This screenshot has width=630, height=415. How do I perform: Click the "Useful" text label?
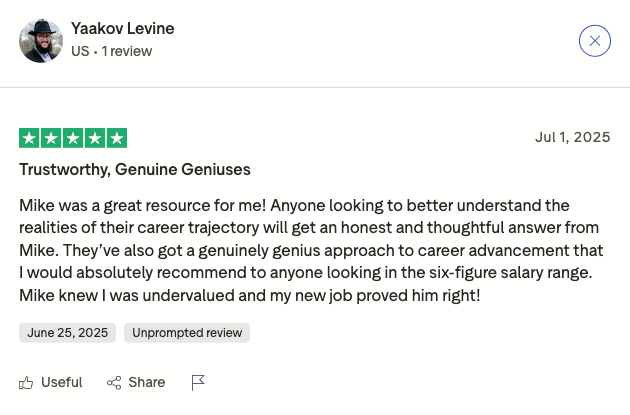point(62,382)
